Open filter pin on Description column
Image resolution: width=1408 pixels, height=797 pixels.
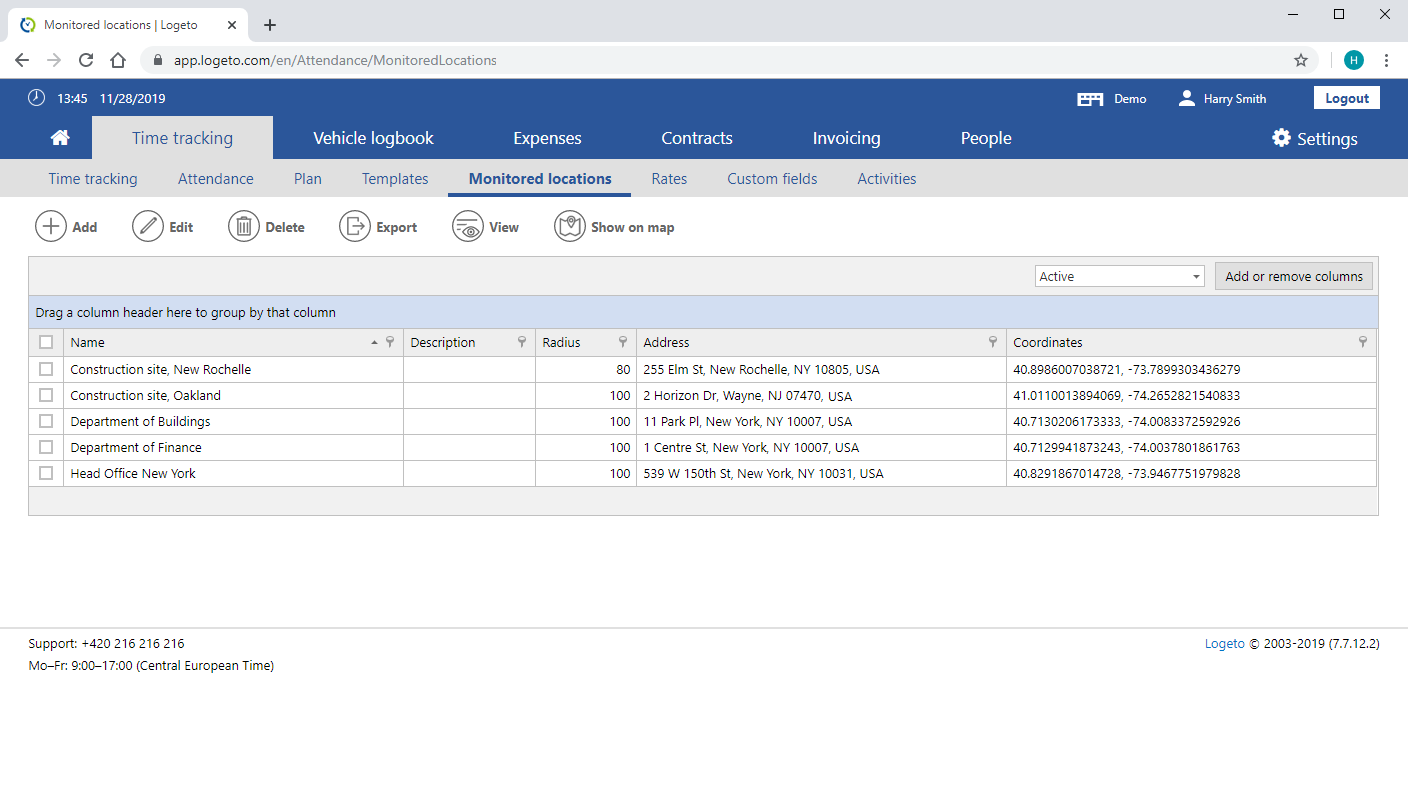click(522, 342)
